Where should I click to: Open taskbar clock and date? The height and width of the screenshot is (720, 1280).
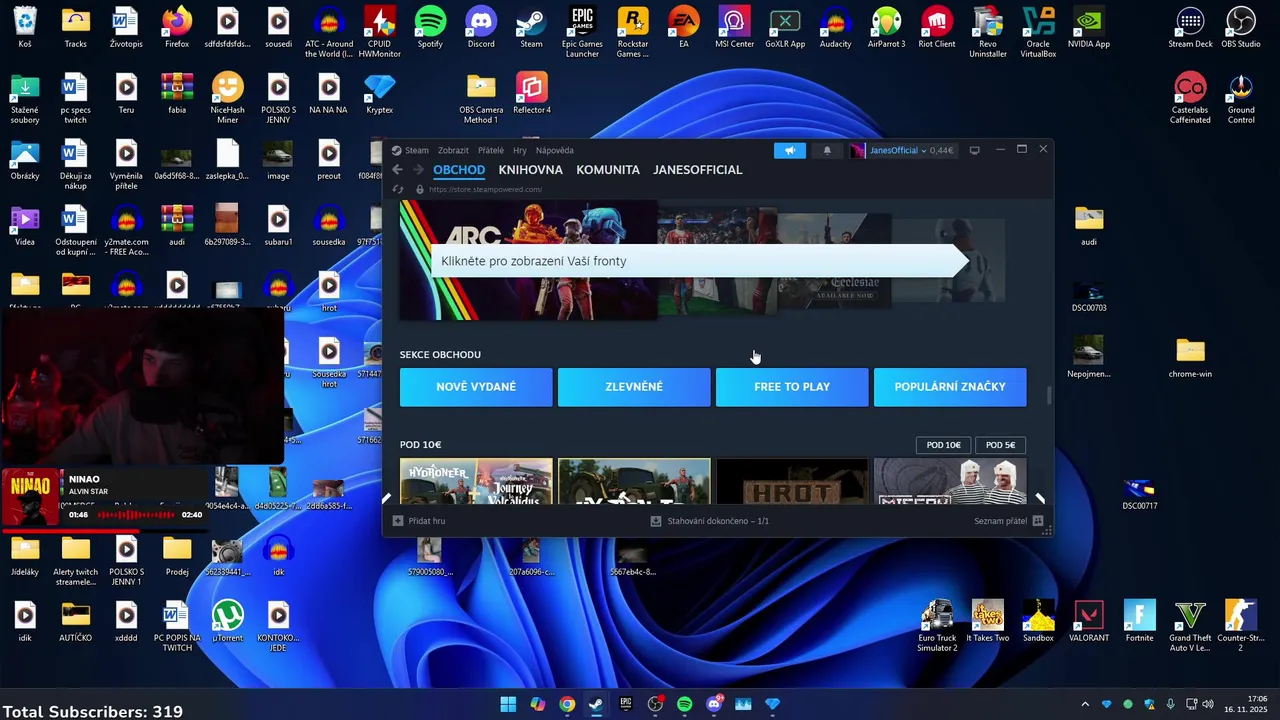click(x=1246, y=704)
